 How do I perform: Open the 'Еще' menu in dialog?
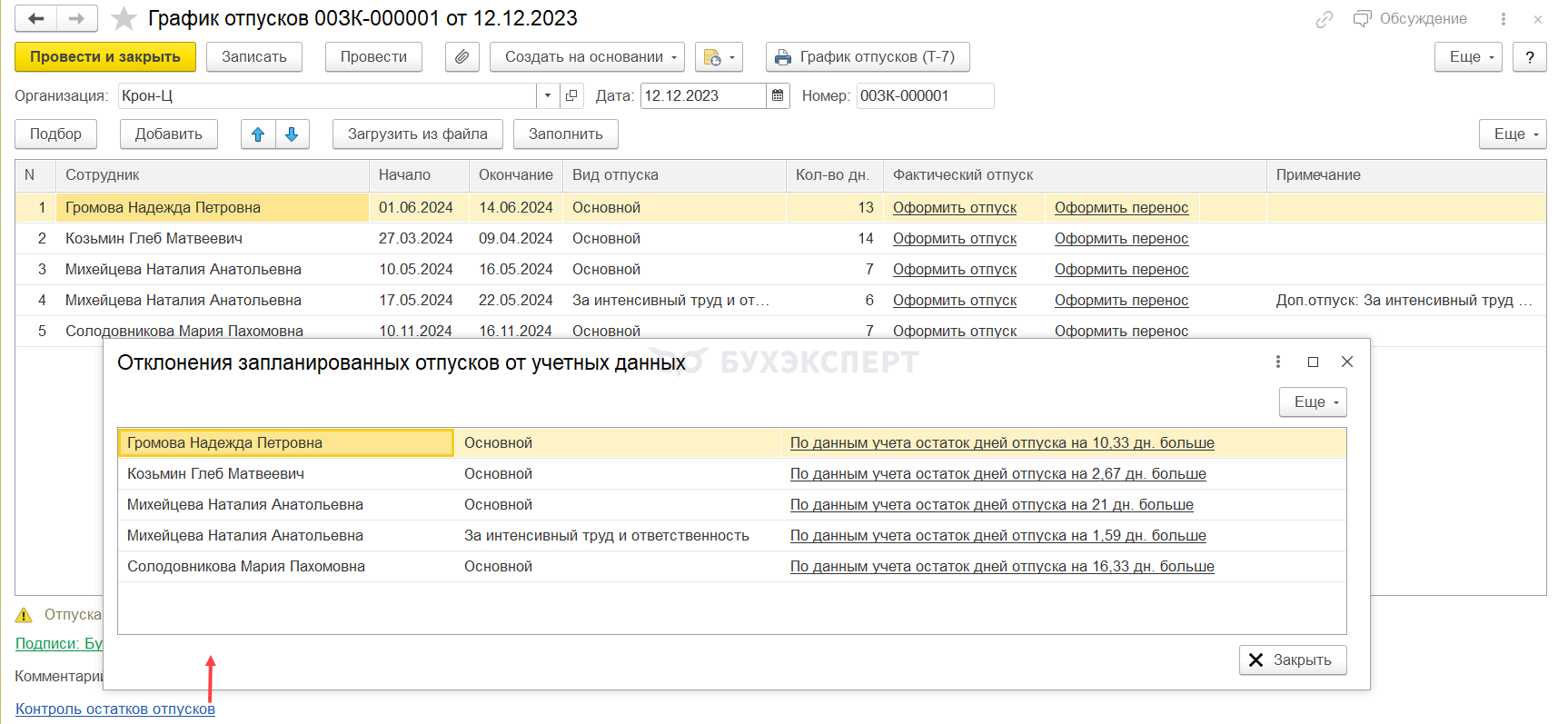(x=1313, y=402)
